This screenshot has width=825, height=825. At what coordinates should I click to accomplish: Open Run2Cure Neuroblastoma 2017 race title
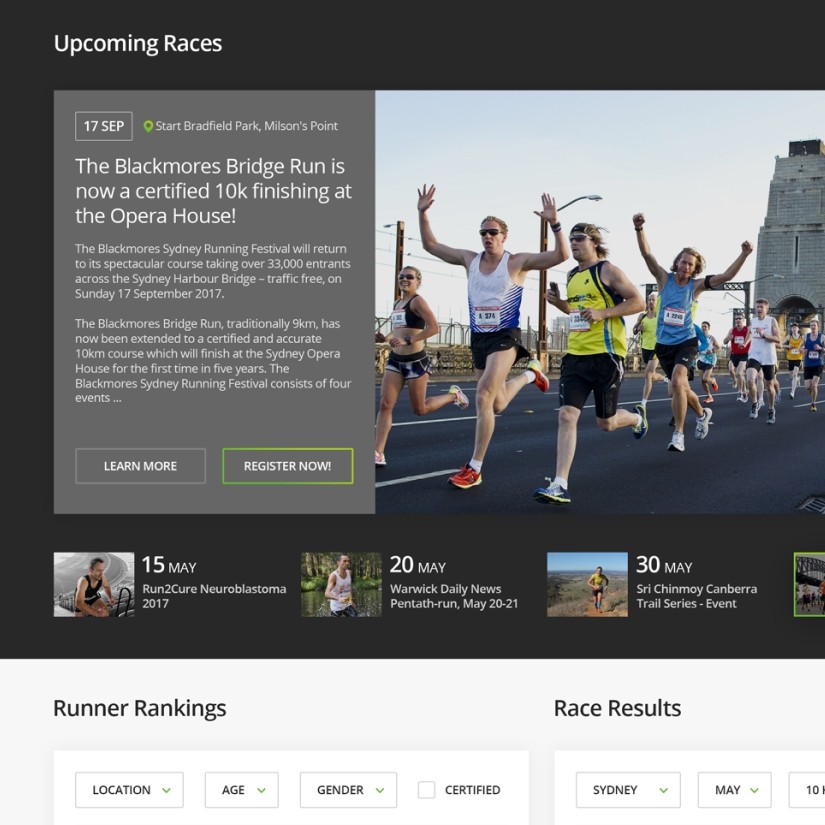pyautogui.click(x=214, y=596)
